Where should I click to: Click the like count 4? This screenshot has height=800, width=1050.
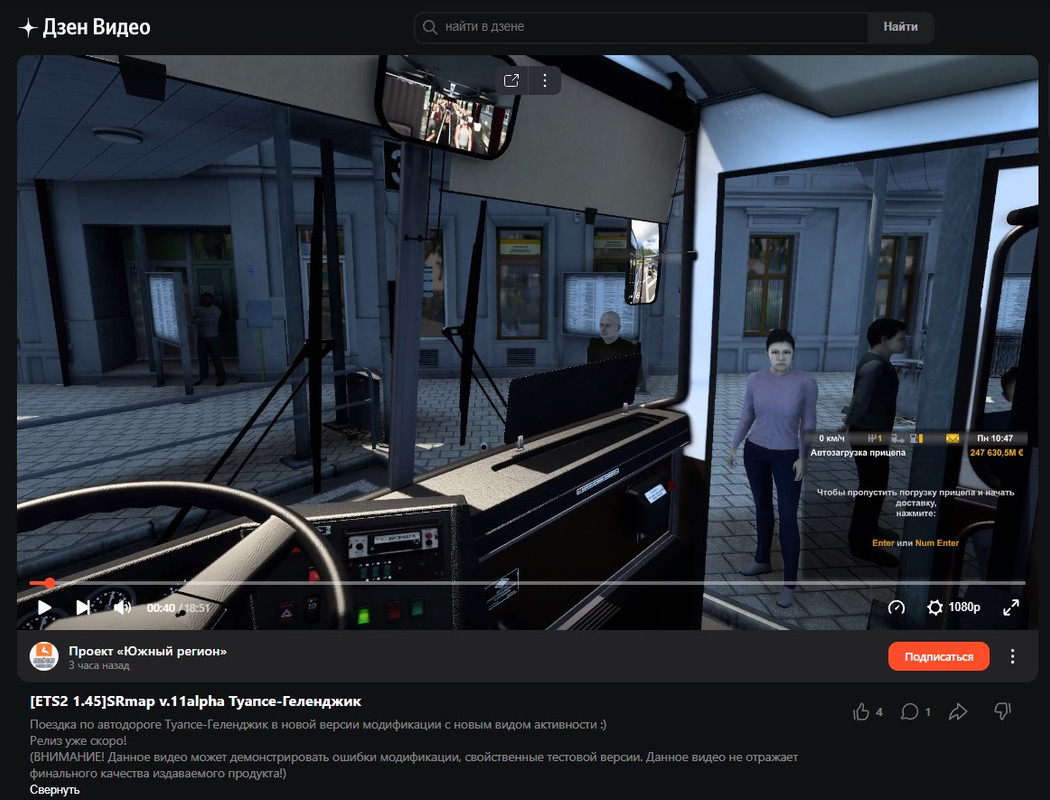879,712
